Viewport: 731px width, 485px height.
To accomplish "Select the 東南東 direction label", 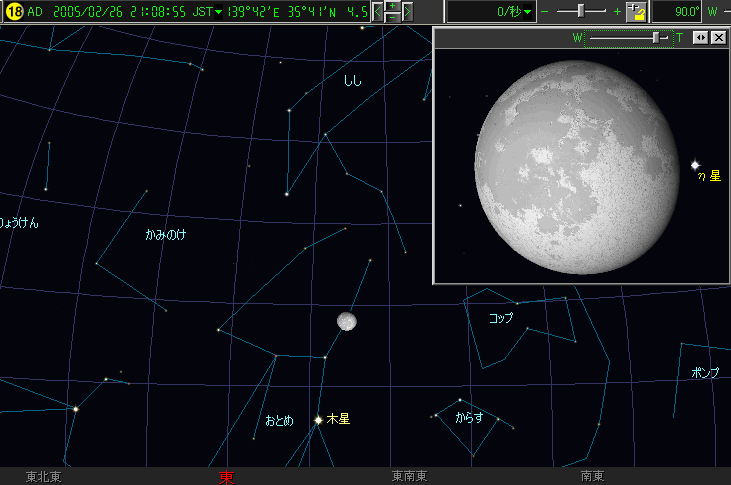I will click(x=410, y=477).
